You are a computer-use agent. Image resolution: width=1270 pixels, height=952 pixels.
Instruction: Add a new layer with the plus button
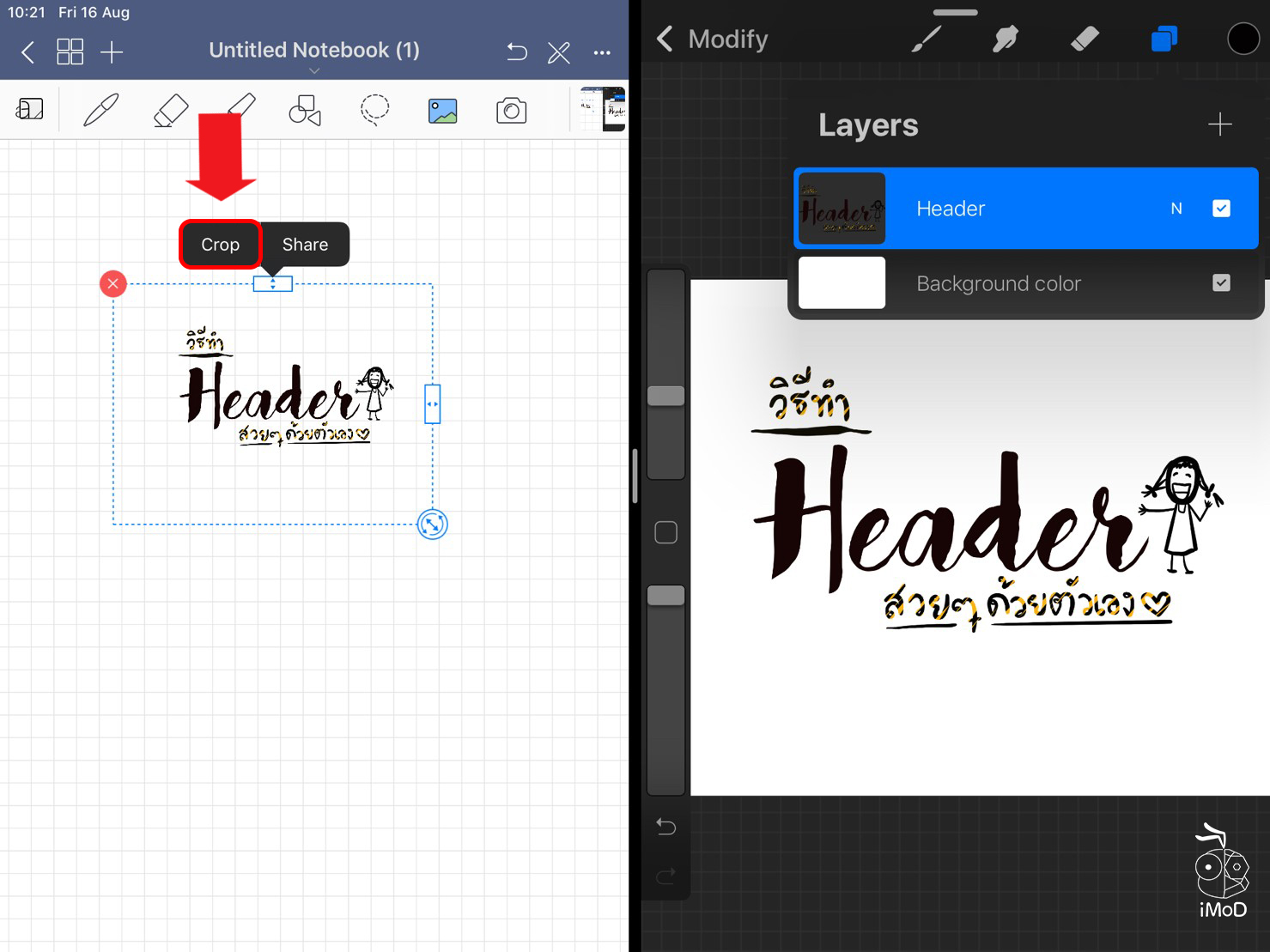point(1220,124)
